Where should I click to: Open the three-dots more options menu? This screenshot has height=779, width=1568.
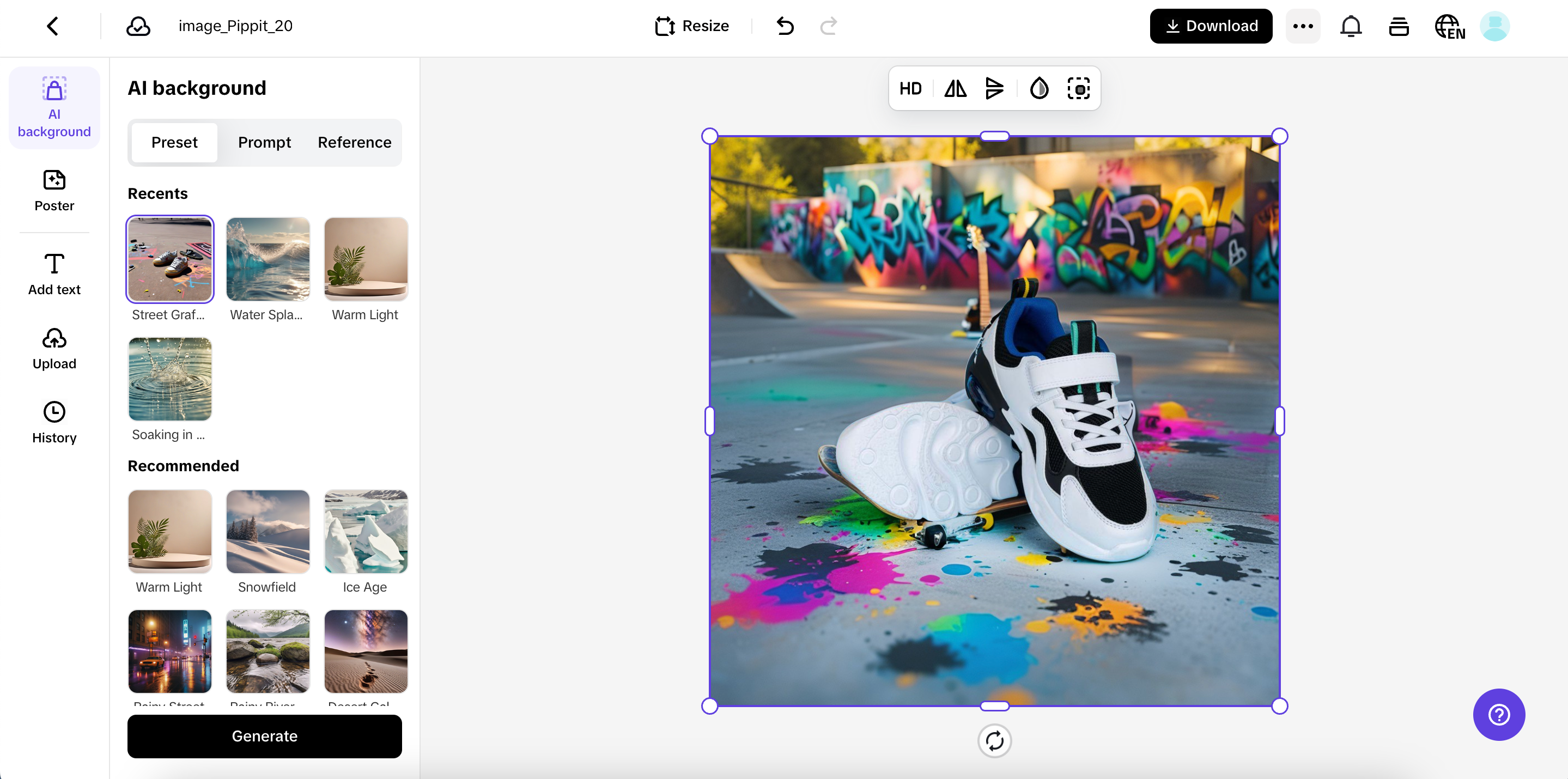pyautogui.click(x=1303, y=26)
